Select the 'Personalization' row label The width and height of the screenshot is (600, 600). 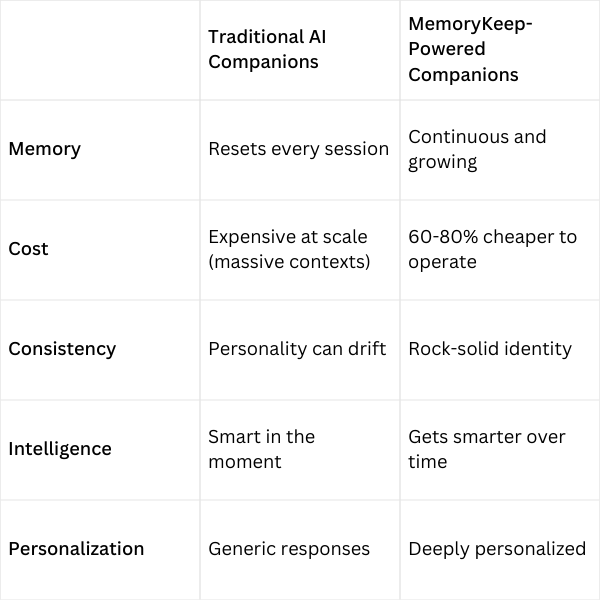tap(76, 549)
